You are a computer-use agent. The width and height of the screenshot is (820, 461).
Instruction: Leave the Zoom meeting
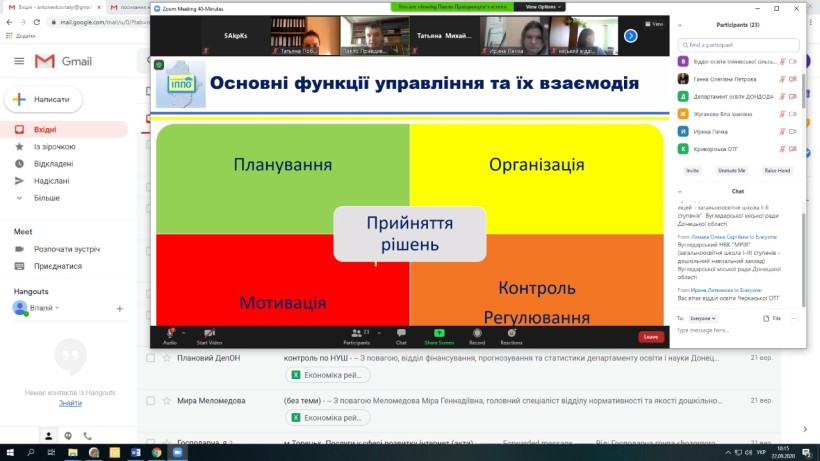point(651,337)
